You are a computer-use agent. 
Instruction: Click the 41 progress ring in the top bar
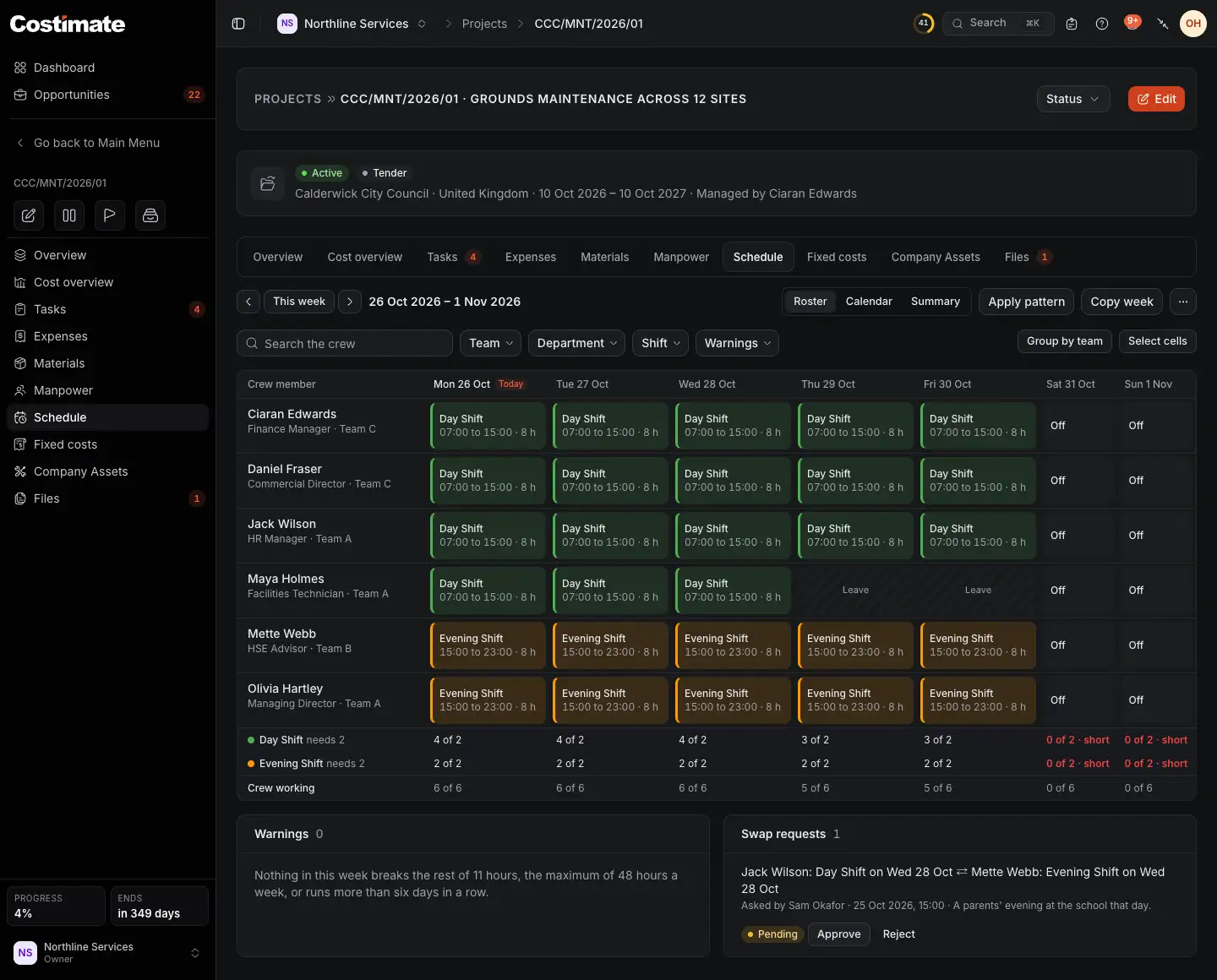point(924,24)
